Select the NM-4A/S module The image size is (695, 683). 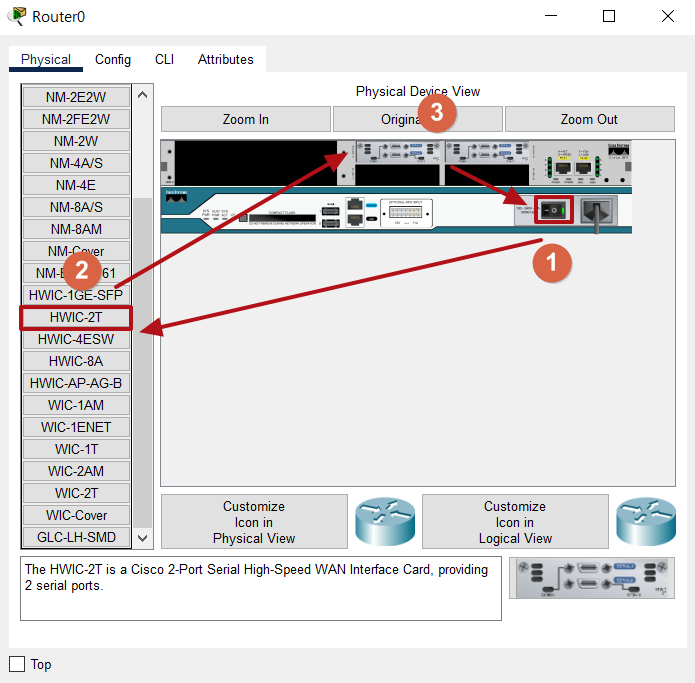point(76,163)
